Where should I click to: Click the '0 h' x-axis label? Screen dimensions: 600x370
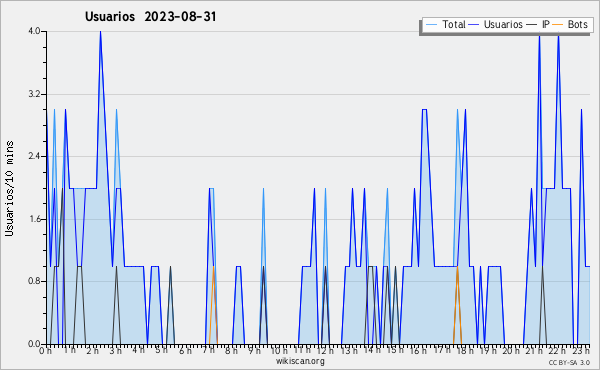point(45,350)
